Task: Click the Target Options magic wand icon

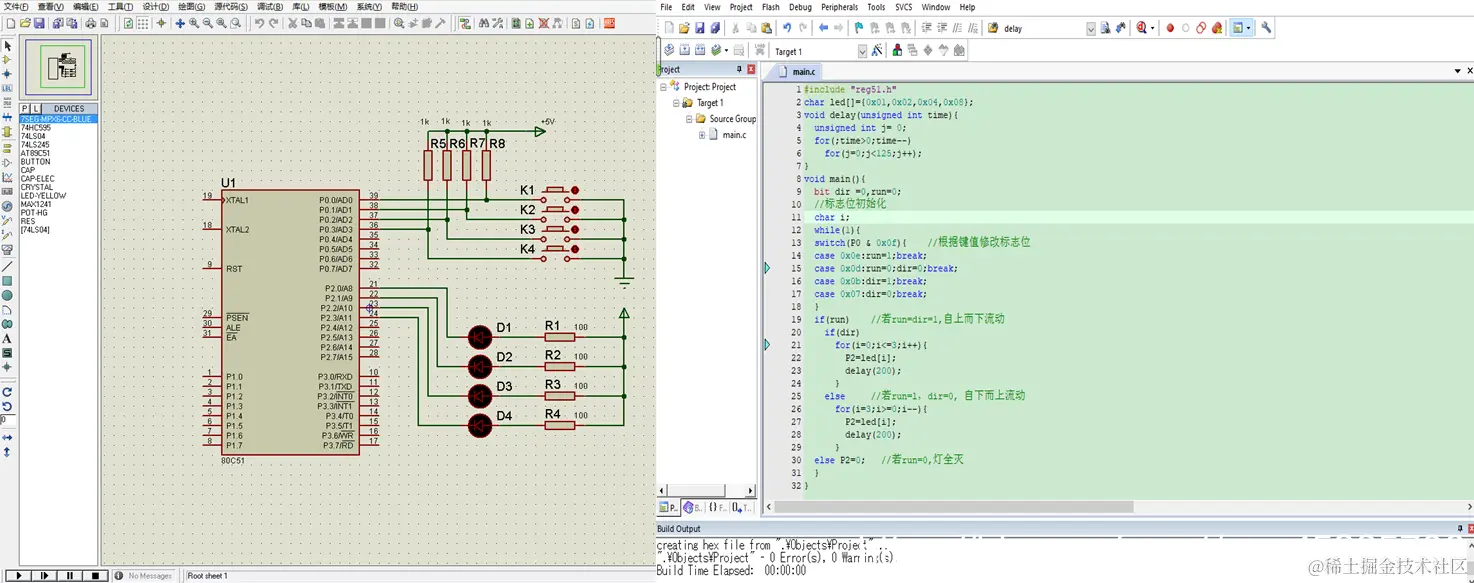Action: 877,51
